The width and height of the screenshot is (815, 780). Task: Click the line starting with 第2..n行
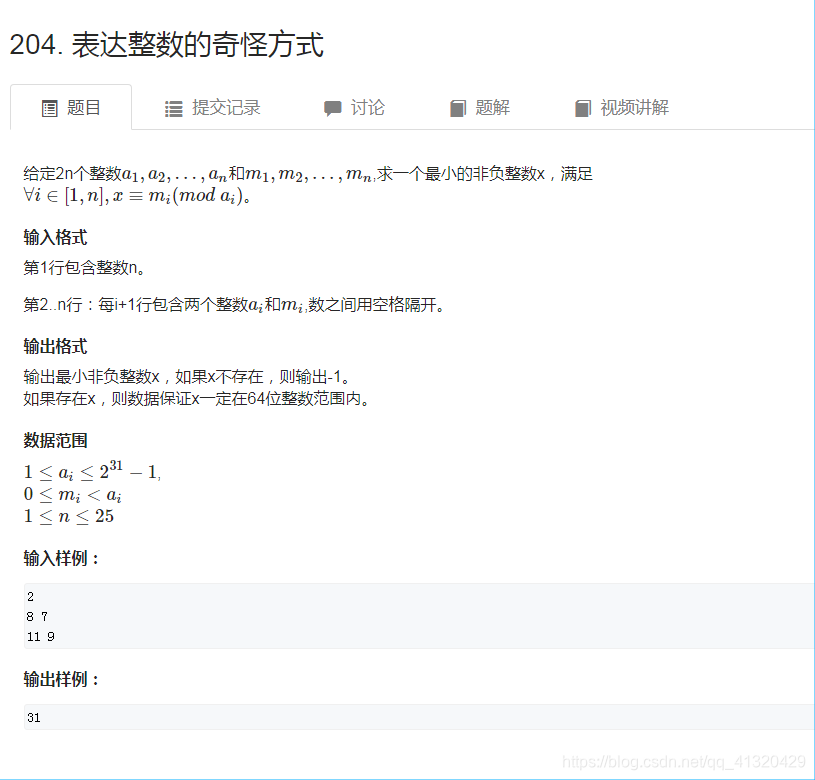[234, 304]
